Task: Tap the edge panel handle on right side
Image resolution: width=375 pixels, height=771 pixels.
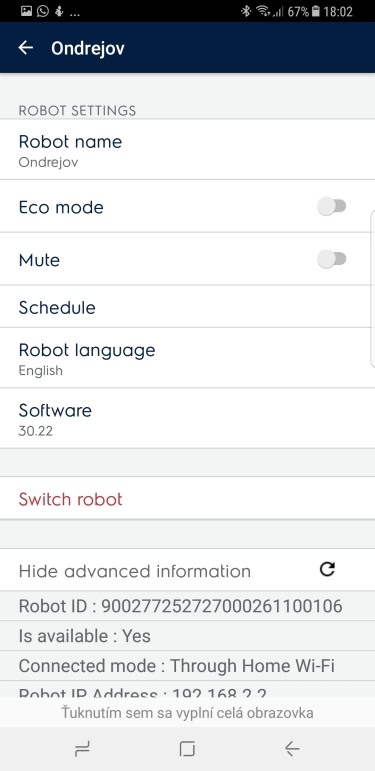Action: point(372,289)
